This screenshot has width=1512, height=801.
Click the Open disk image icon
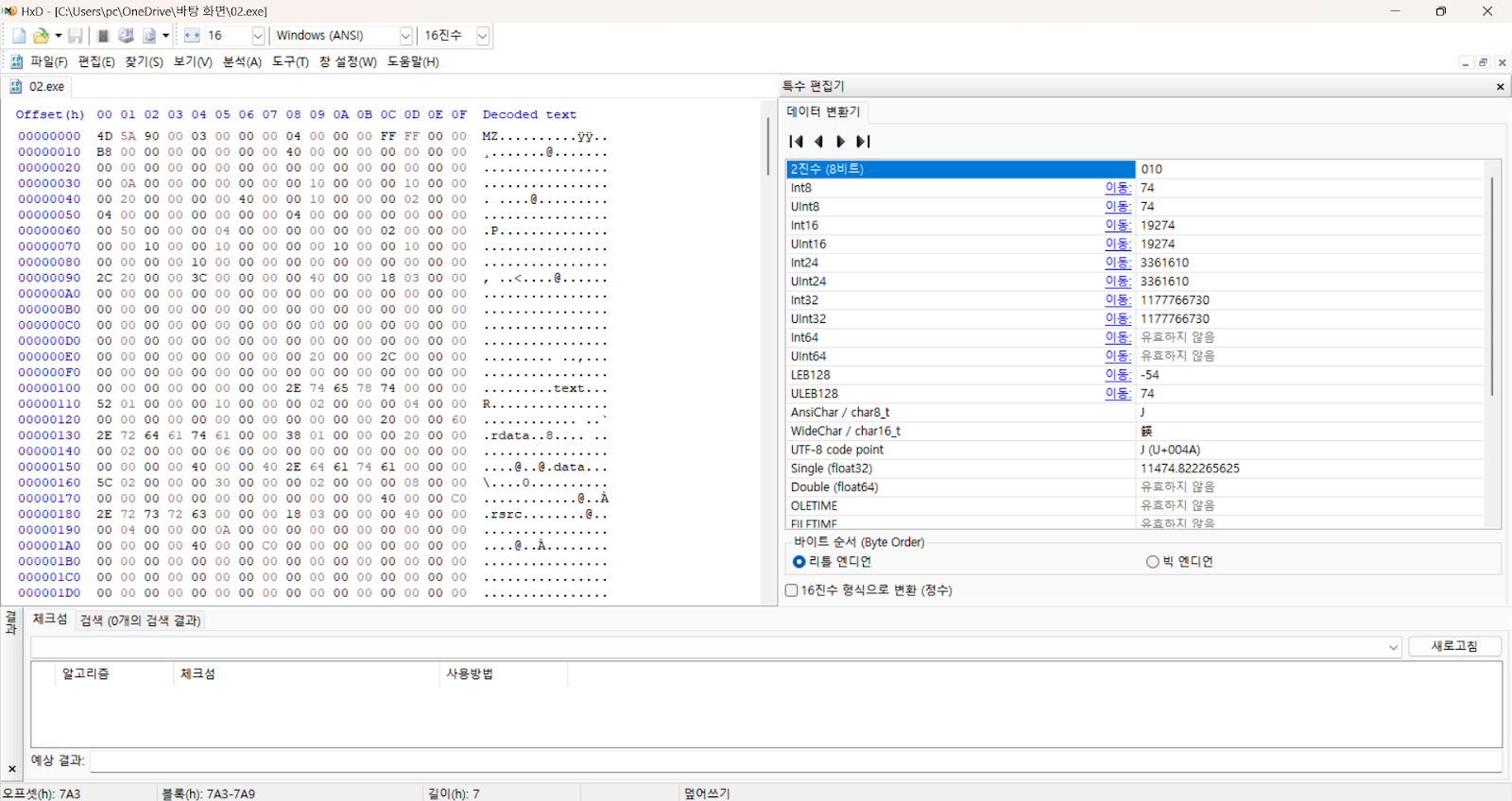coord(149,36)
